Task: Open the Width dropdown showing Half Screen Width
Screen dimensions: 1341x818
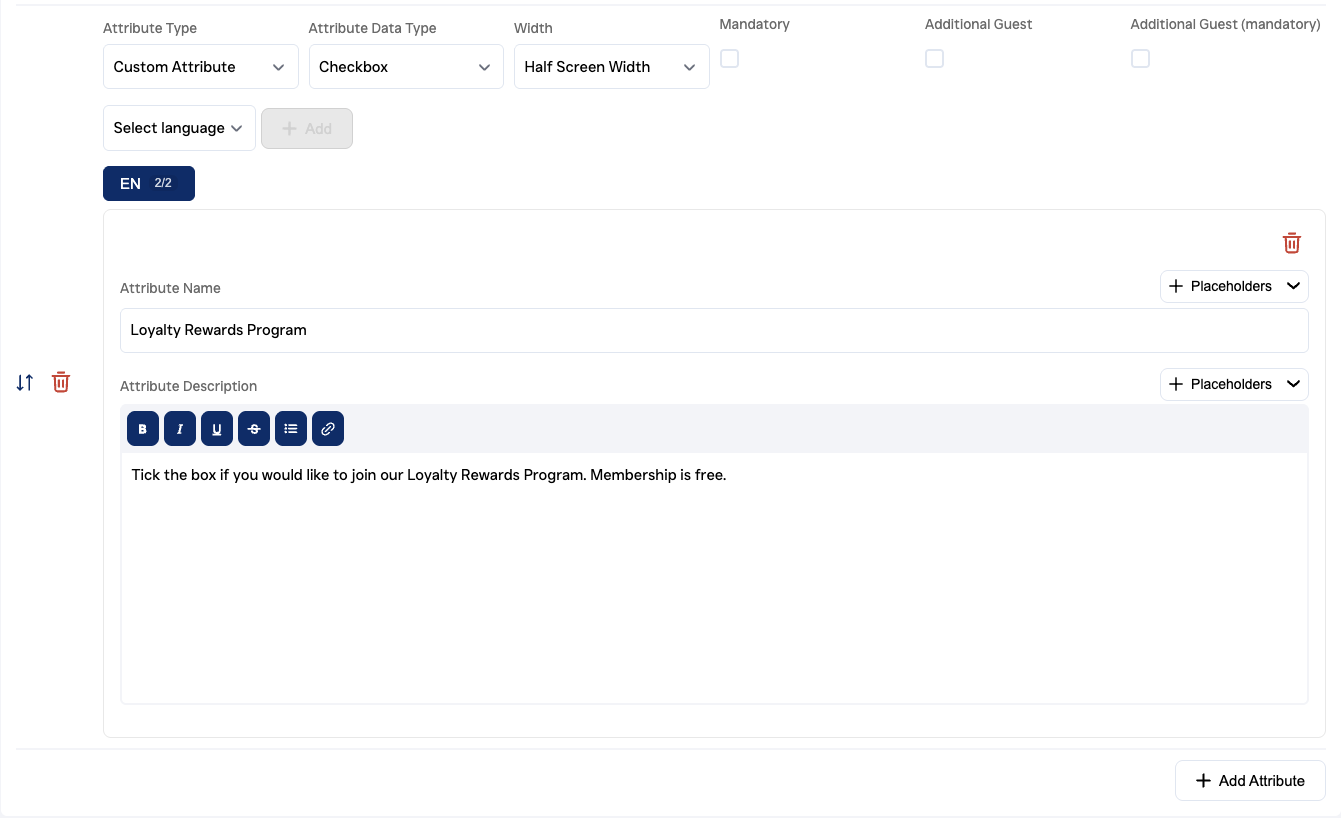Action: point(611,67)
